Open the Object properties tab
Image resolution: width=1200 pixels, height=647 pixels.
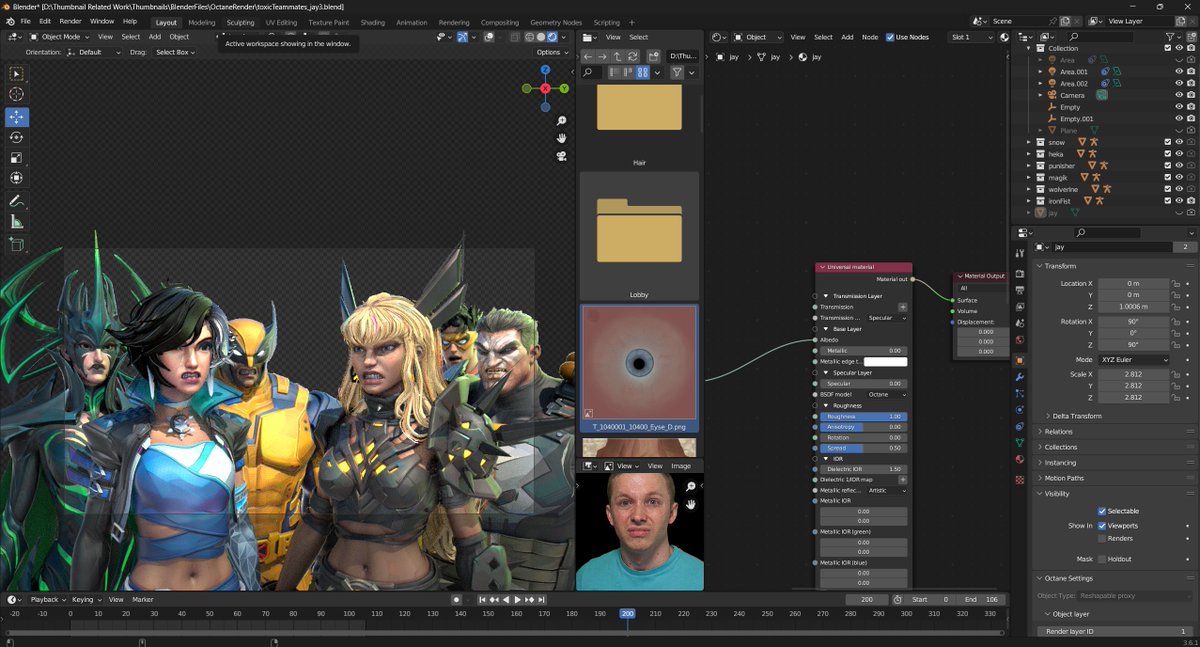1019,360
